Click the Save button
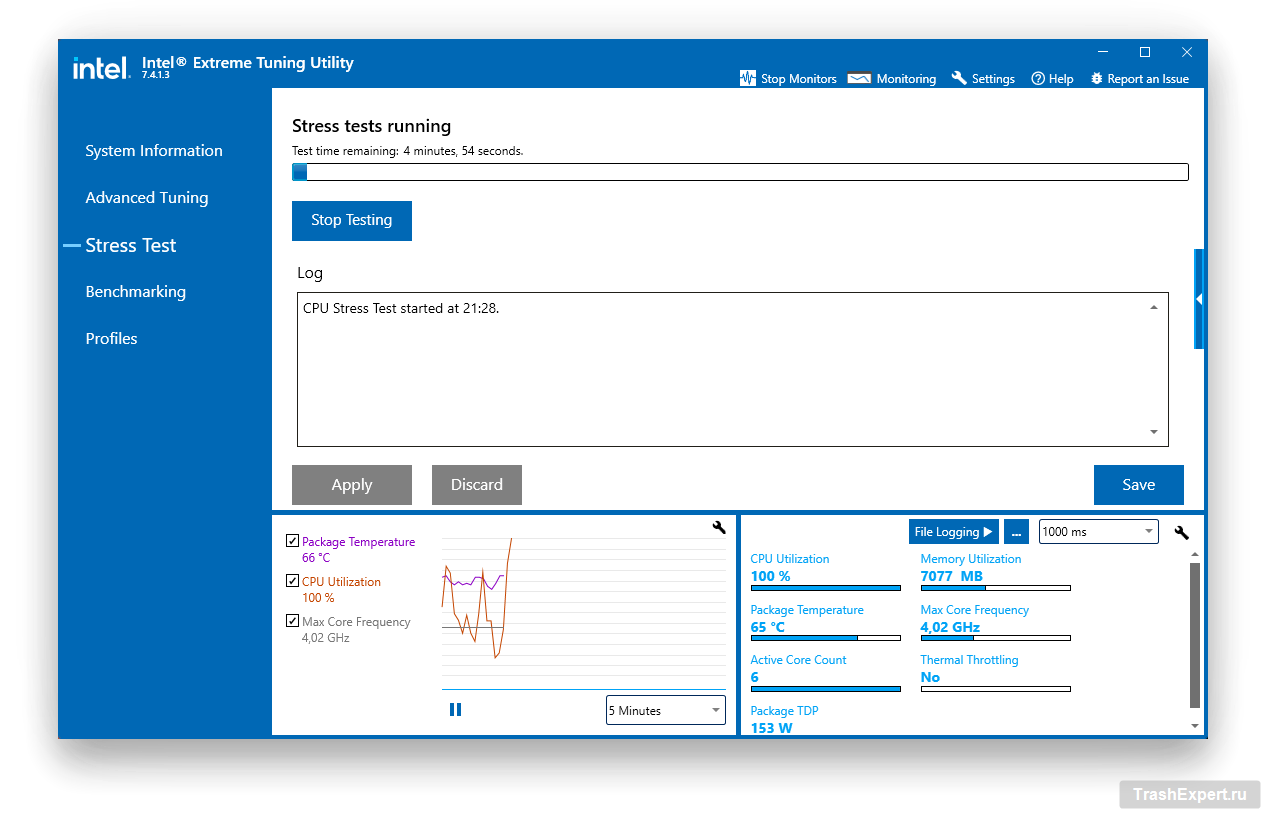The width and height of the screenshot is (1266, 814). tap(1138, 485)
